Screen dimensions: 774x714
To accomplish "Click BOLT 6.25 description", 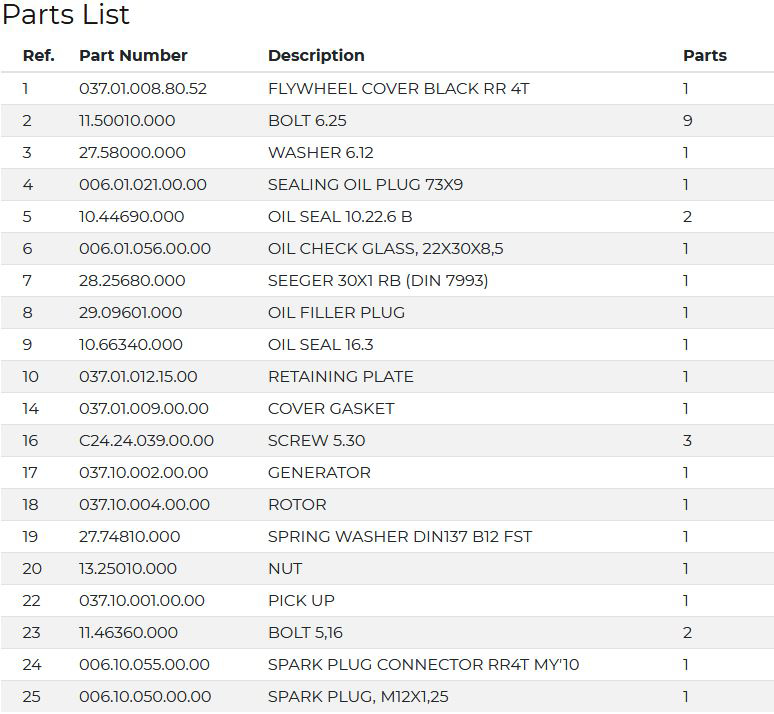I will (308, 120).
